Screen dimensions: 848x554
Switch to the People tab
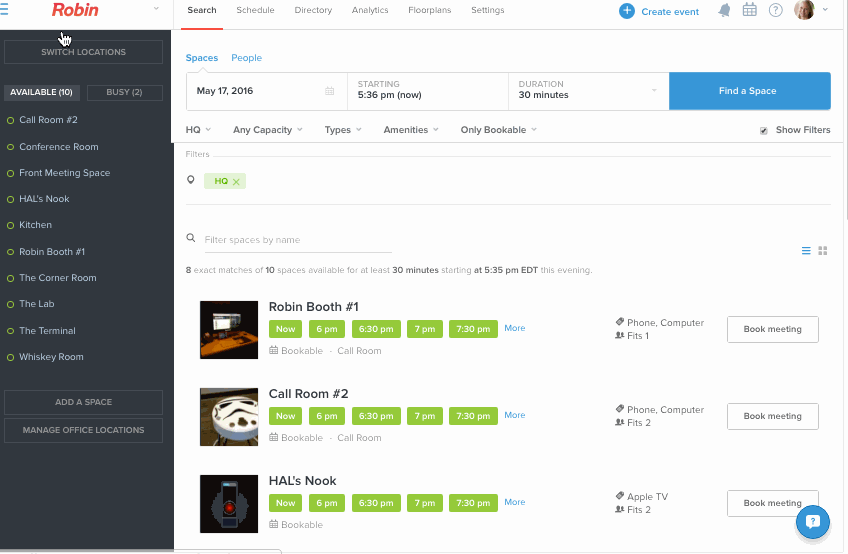point(246,58)
